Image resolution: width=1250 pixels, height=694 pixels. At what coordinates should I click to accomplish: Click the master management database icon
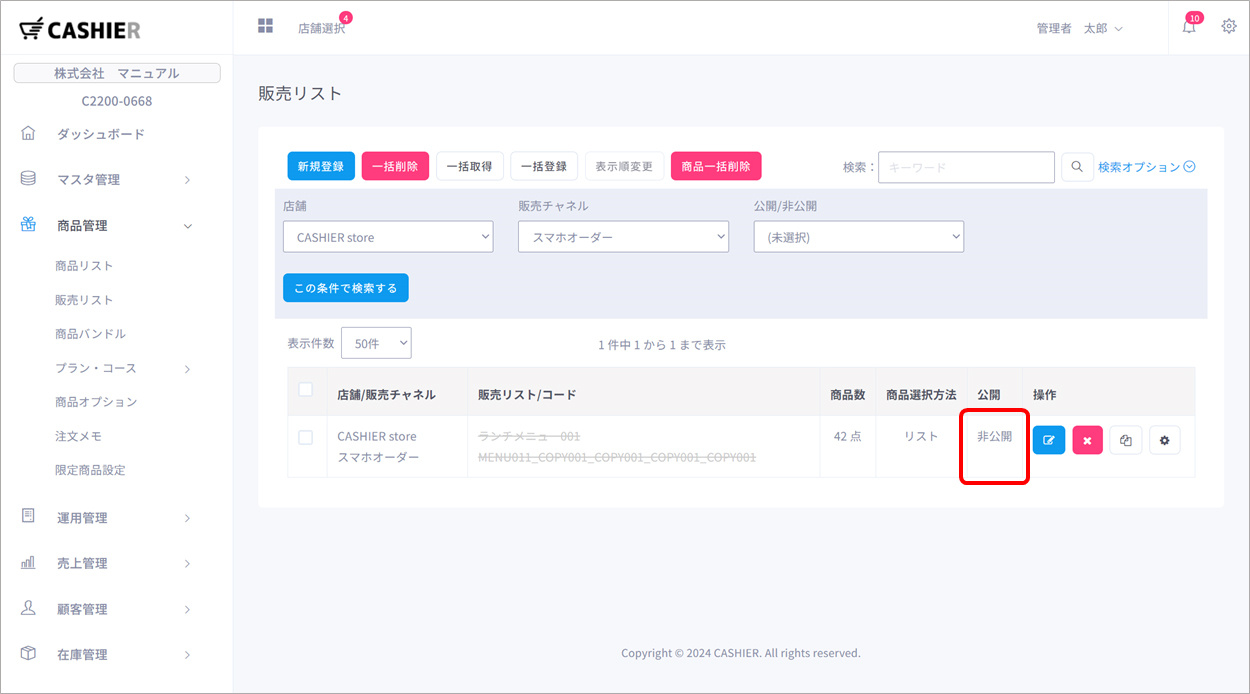pyautogui.click(x=28, y=179)
